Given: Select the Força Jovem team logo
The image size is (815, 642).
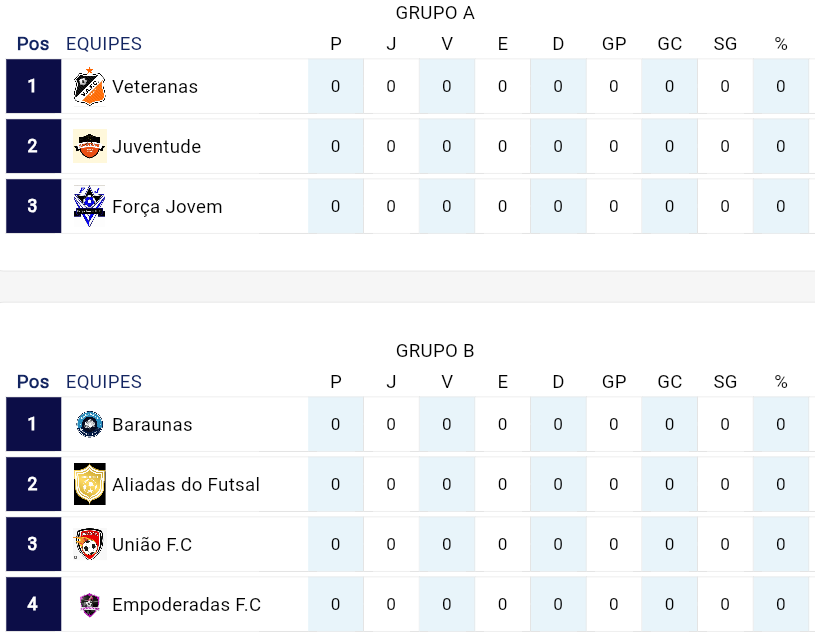Looking at the screenshot, I should (x=90, y=206).
